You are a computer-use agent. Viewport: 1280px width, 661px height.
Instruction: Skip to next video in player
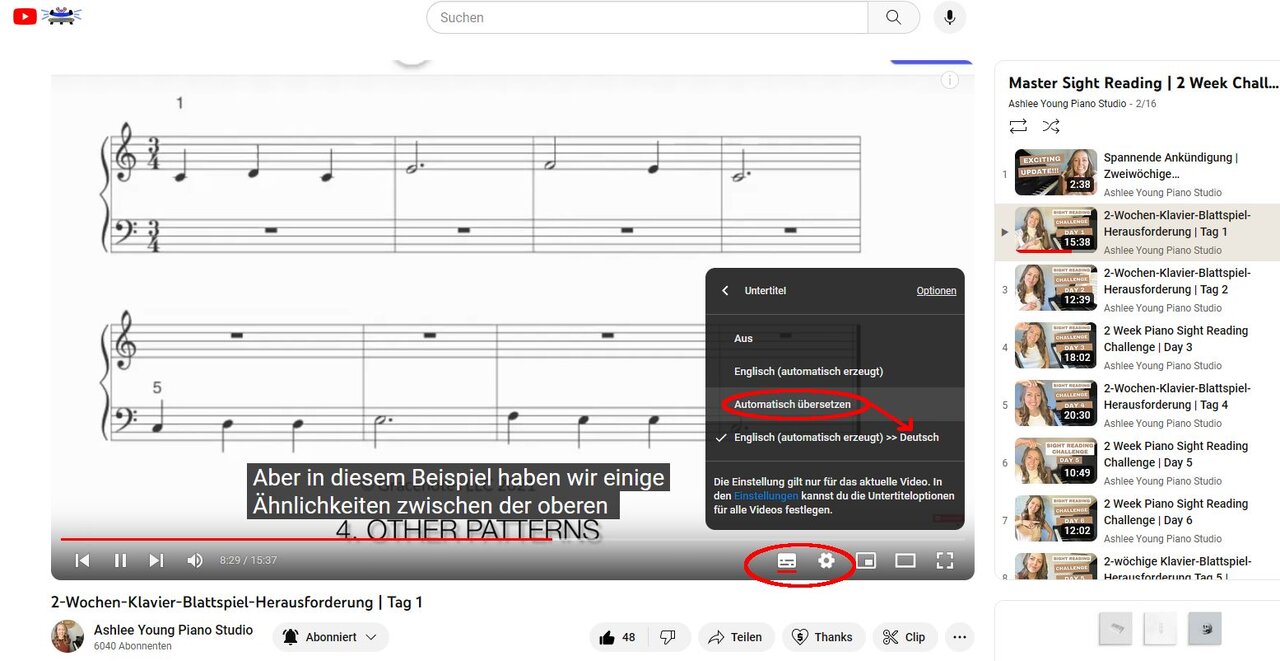click(156, 560)
